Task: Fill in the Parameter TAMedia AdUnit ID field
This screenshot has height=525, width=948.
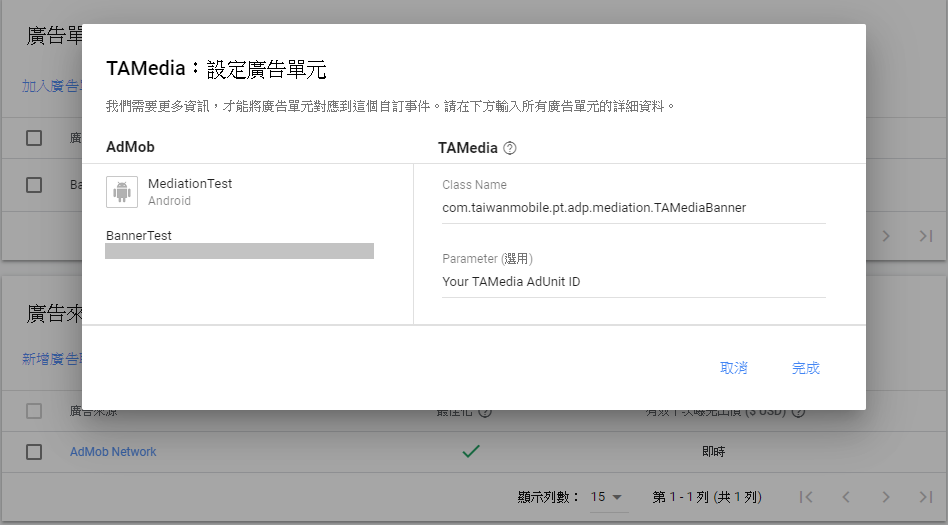Action: tap(634, 281)
